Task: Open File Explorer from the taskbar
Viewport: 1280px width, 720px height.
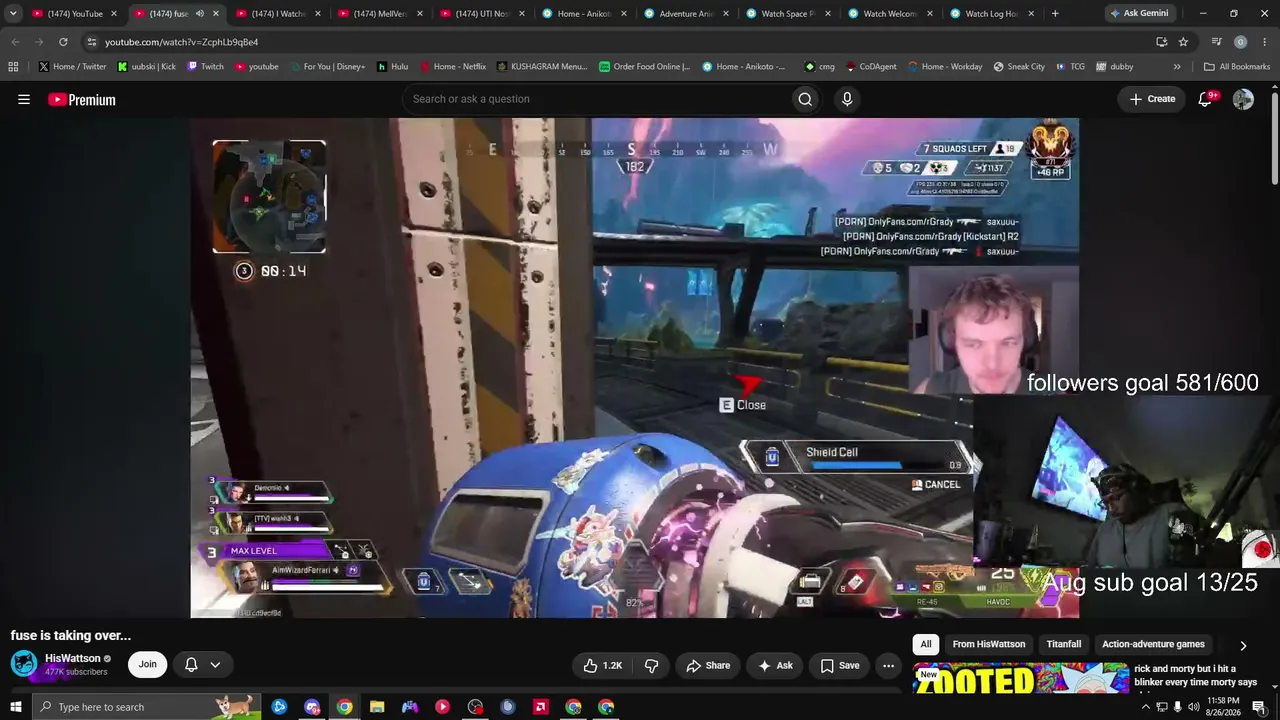Action: click(x=377, y=707)
